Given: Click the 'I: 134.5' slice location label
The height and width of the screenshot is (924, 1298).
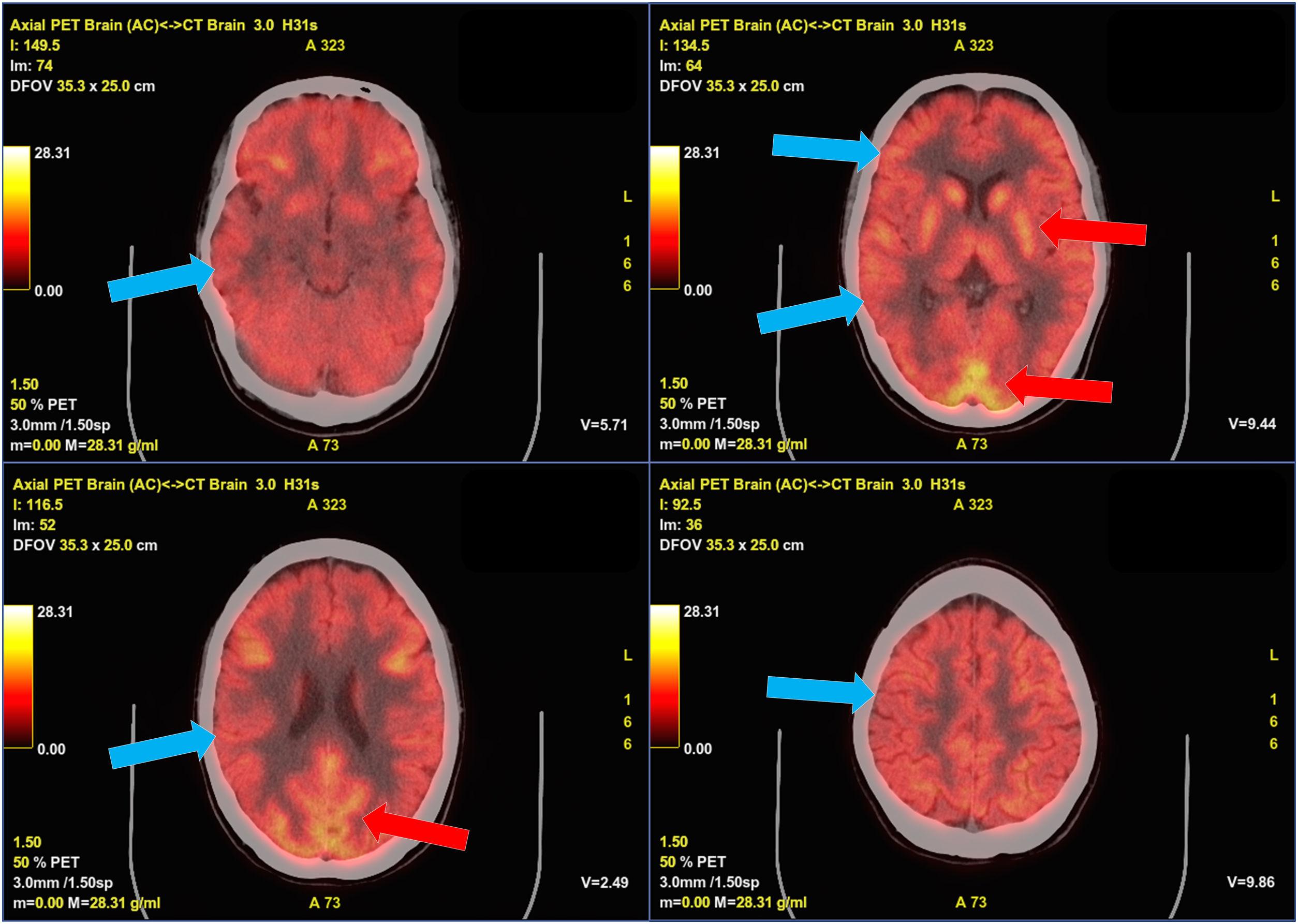Looking at the screenshot, I should pos(684,46).
